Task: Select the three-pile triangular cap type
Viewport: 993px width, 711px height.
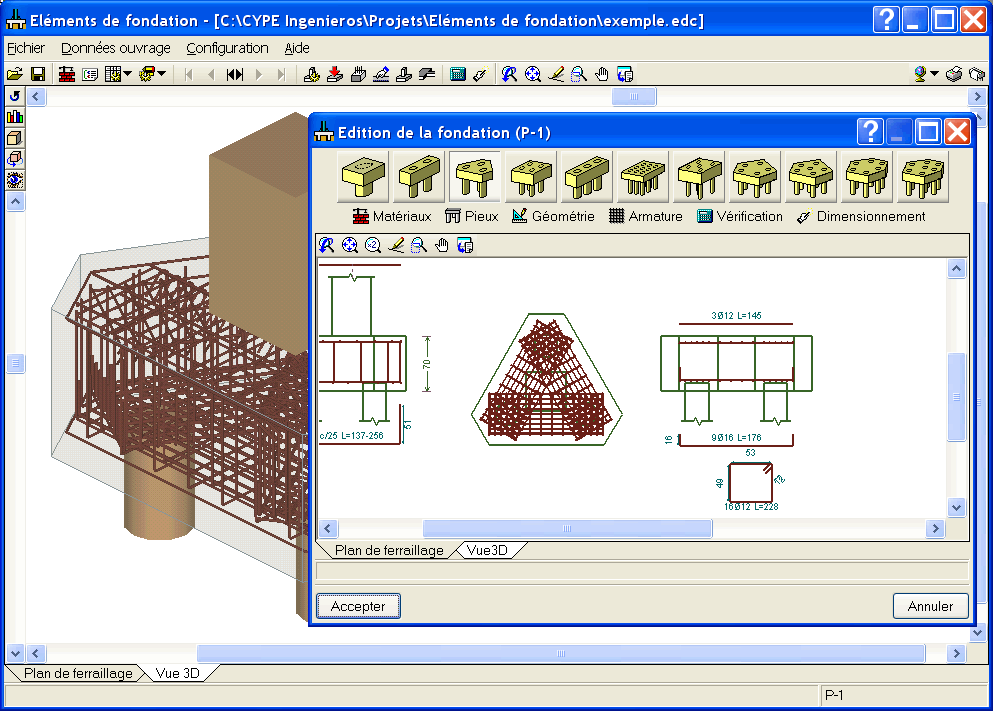Action: pos(474,177)
